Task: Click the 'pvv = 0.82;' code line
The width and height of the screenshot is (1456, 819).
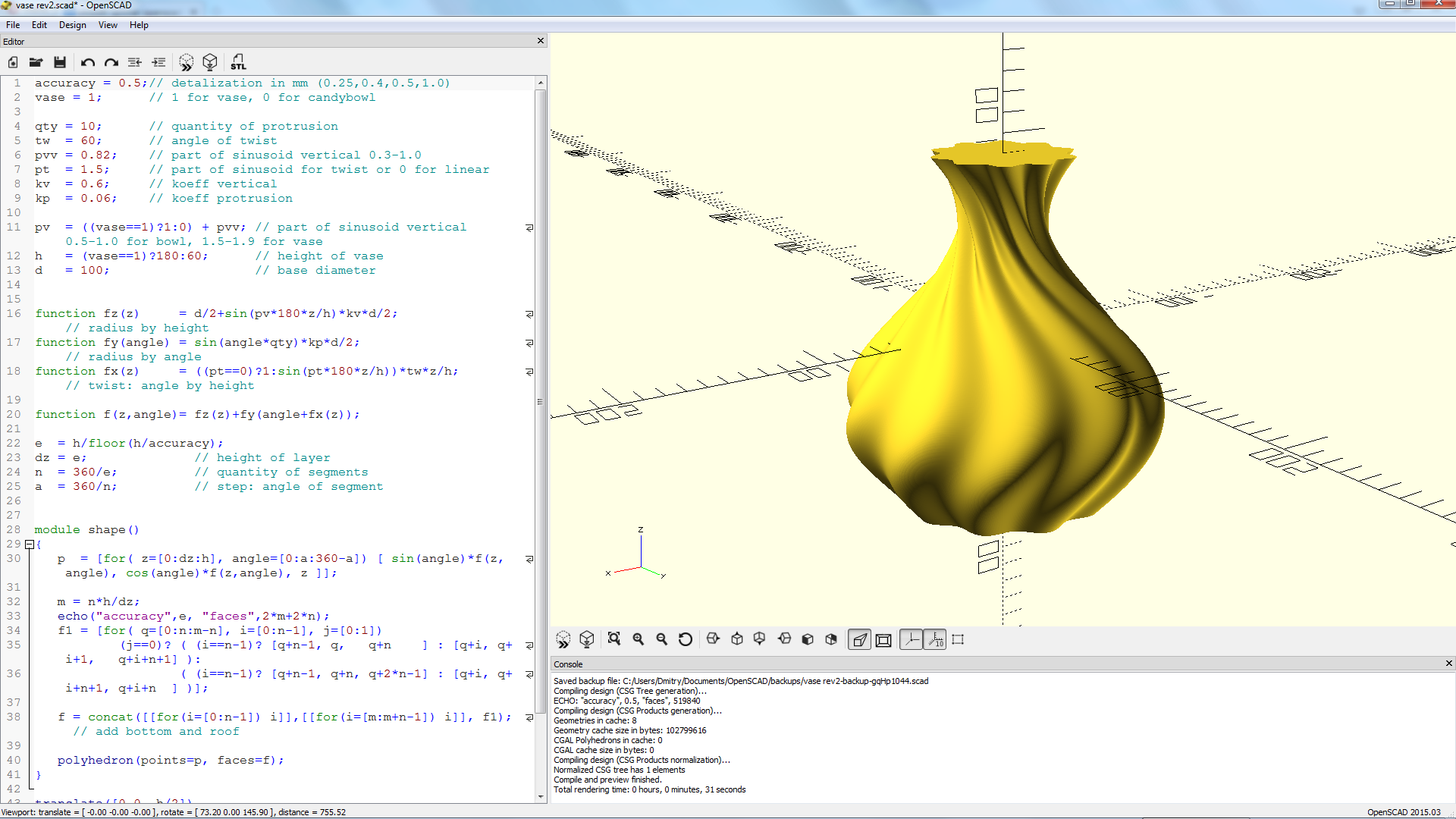Action: click(227, 155)
